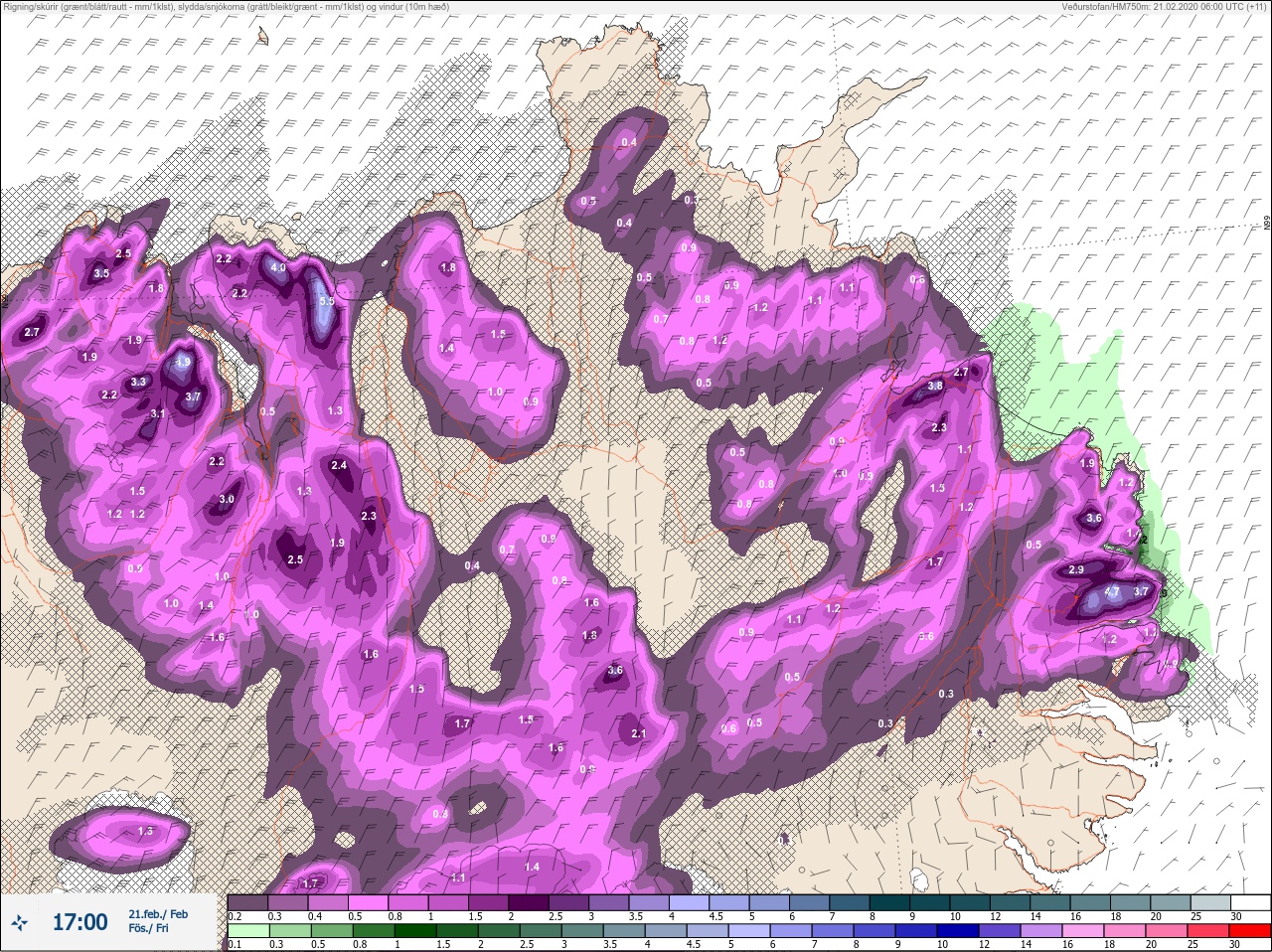The height and width of the screenshot is (952, 1272).
Task: Click the 2.1 precipitation value on the map
Action: pyautogui.click(x=639, y=733)
